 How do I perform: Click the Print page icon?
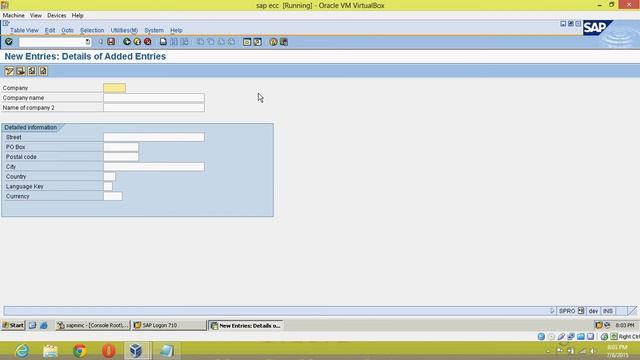point(163,42)
